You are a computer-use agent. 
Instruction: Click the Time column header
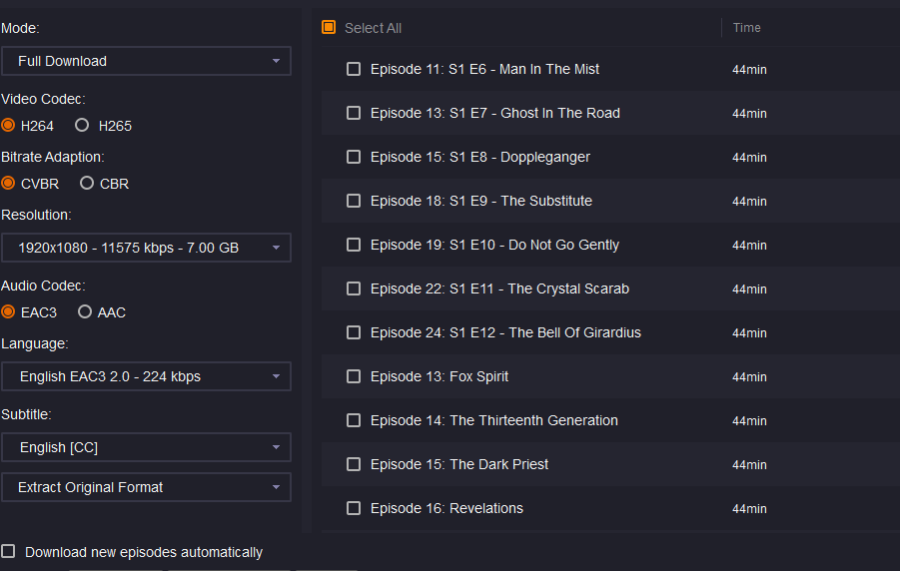[746, 28]
